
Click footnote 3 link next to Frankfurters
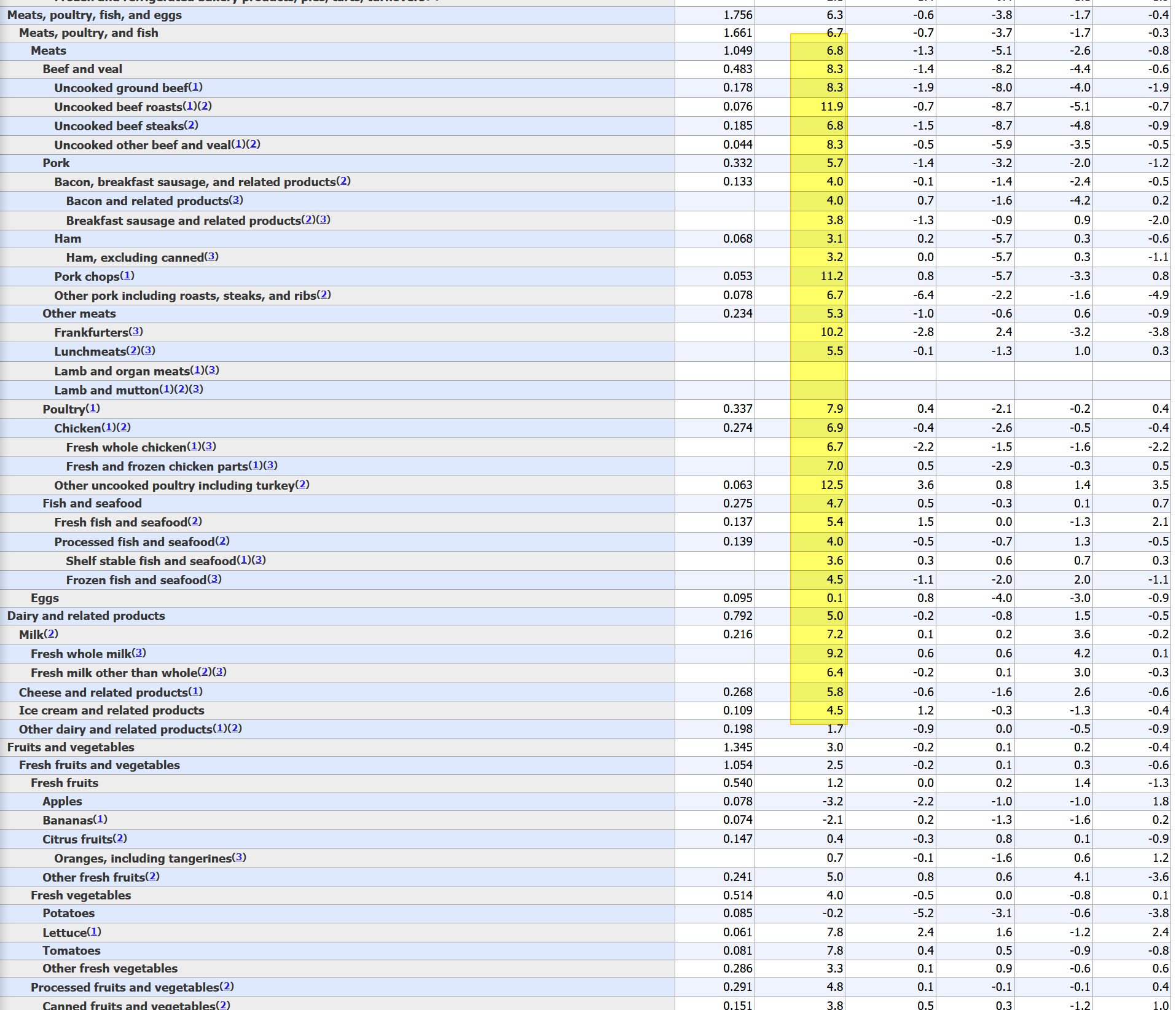pos(136,332)
